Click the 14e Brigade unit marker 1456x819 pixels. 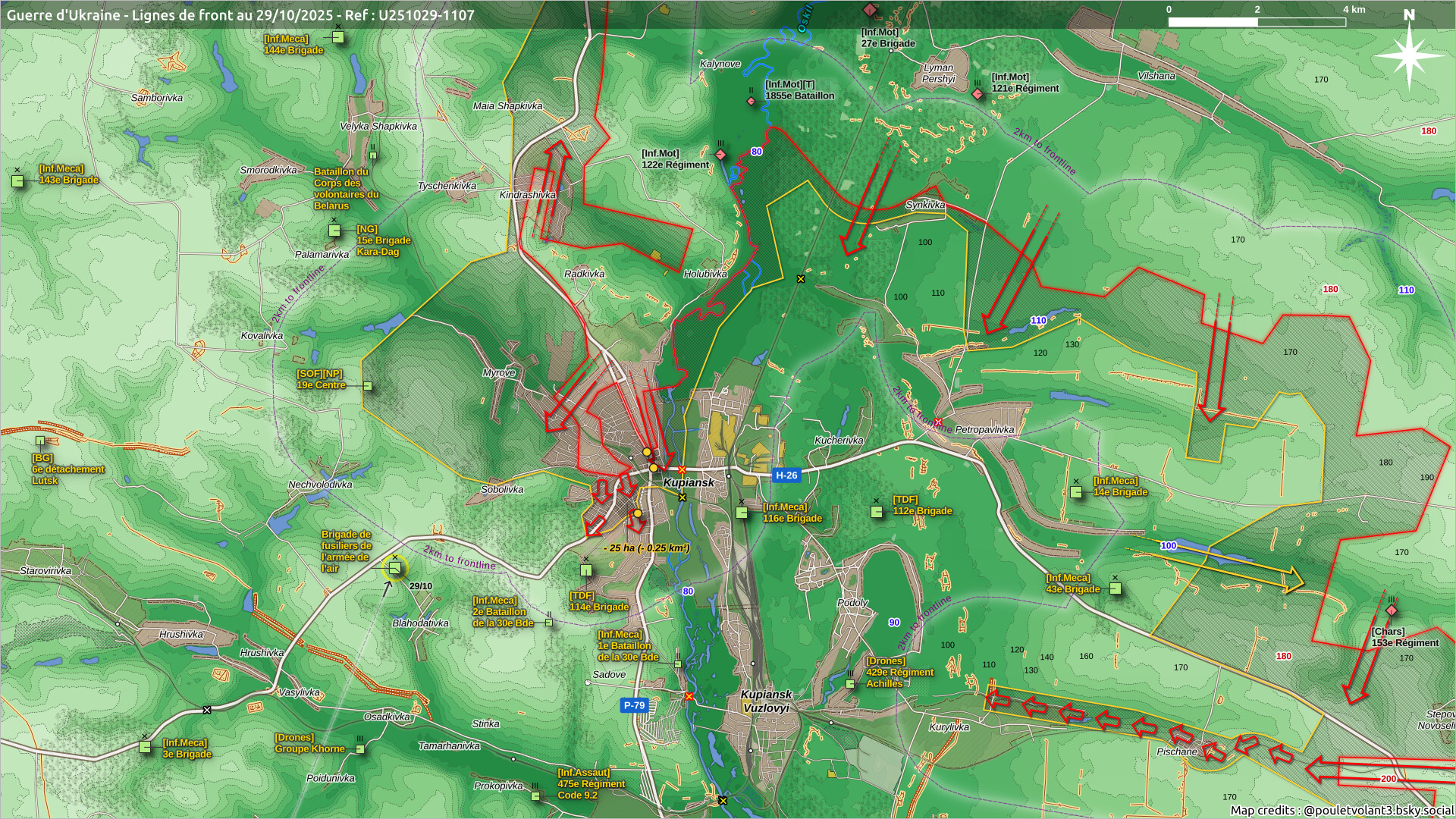[1076, 492]
